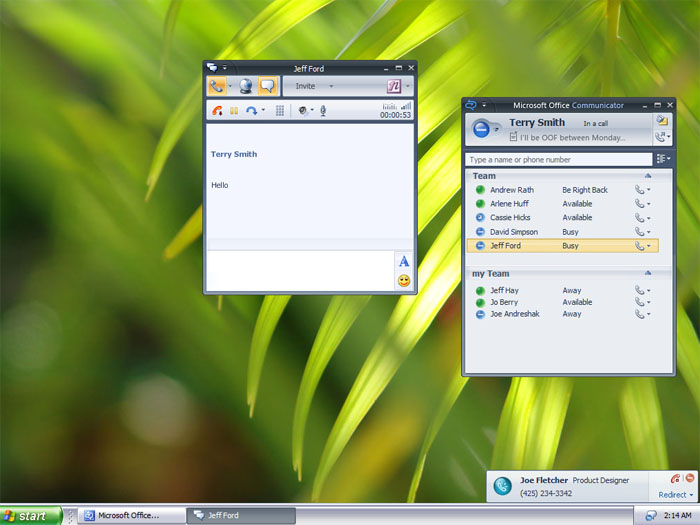Open the Windows start menu
This screenshot has width=700, height=525.
point(30,516)
